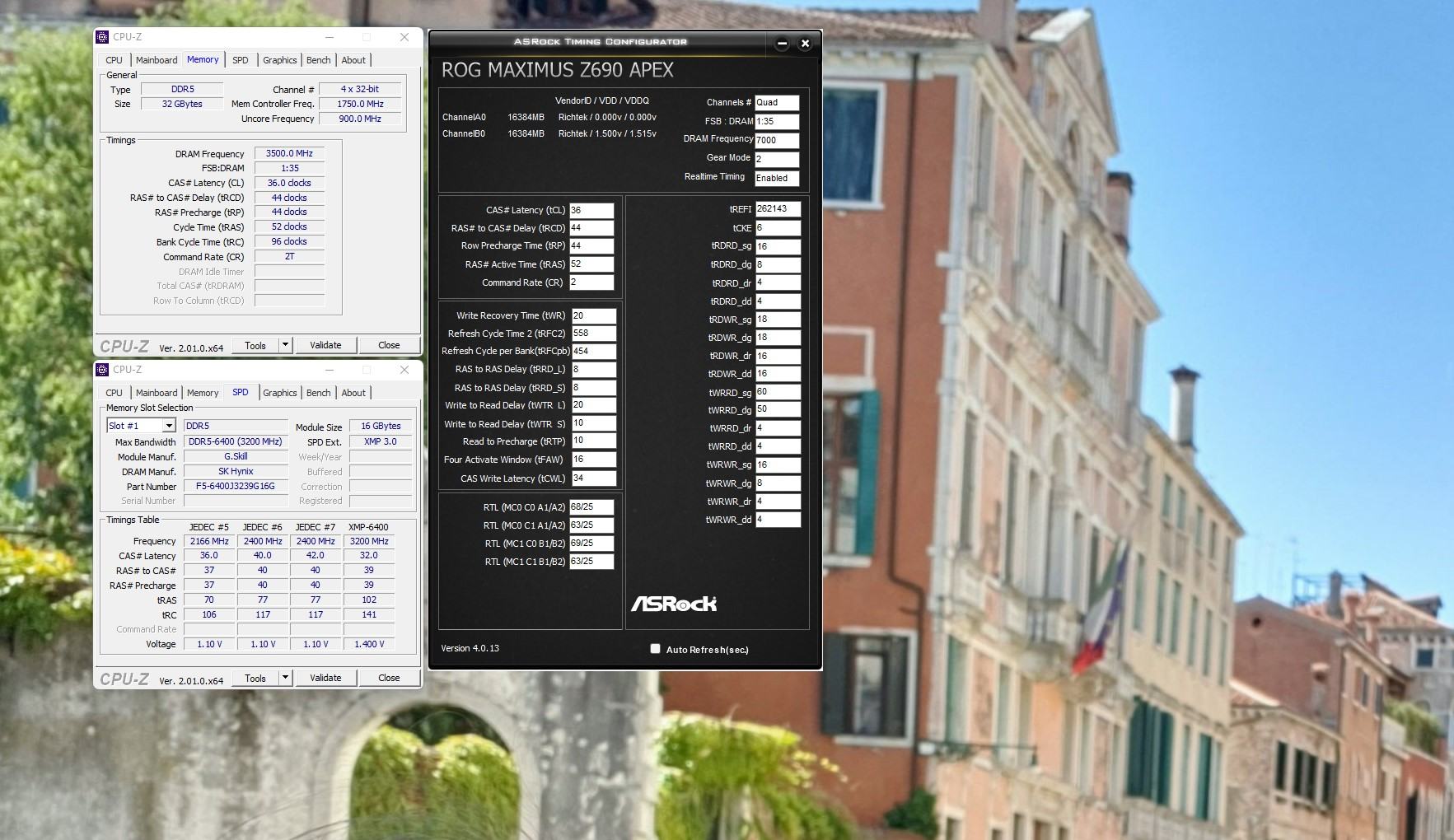The width and height of the screenshot is (1454, 840).
Task: Click the Row Precharge Time (tRP) field
Action: point(591,245)
